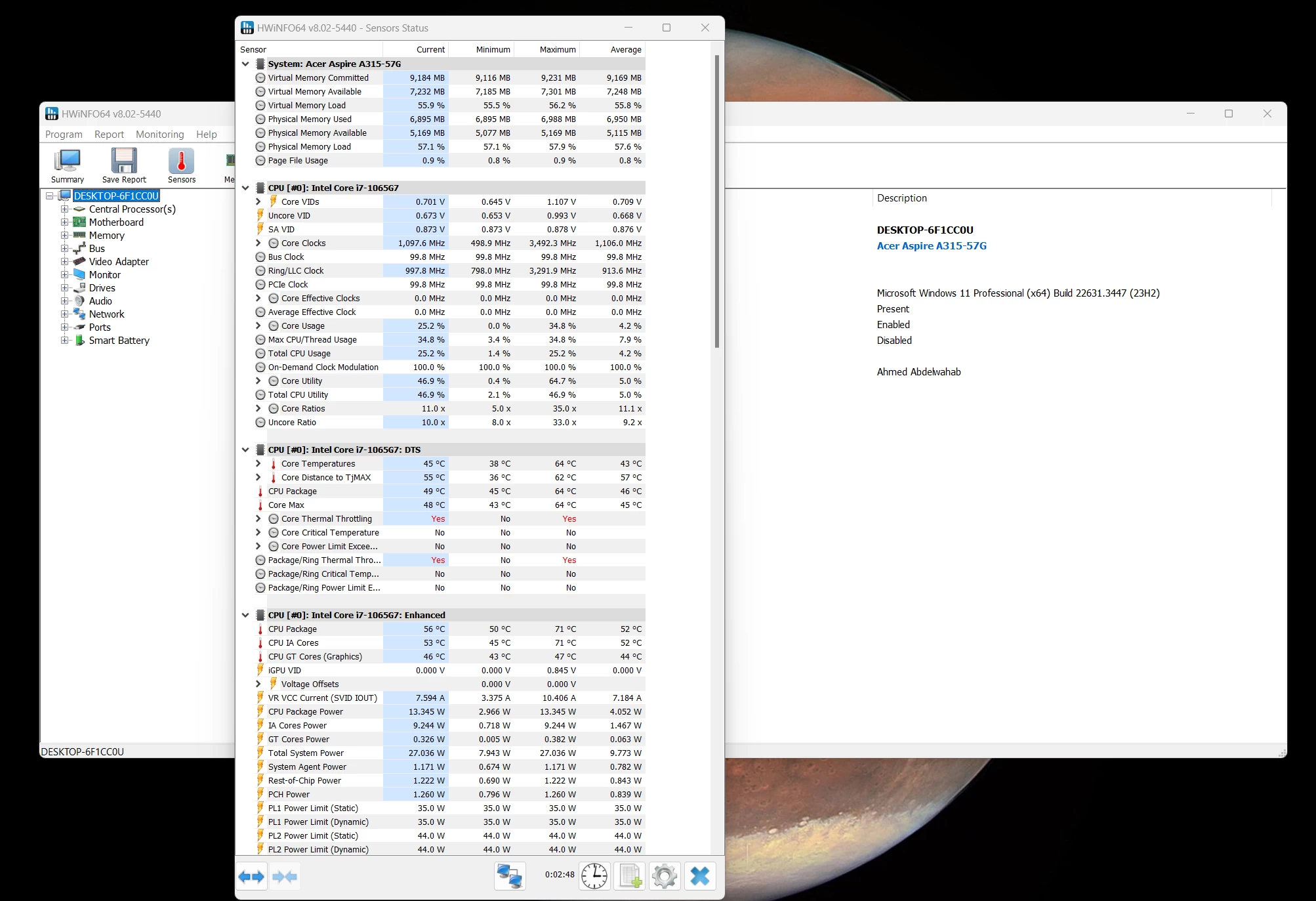1316x901 pixels.
Task: Expand Central Processor(s) tree plus box
Action: [x=64, y=209]
